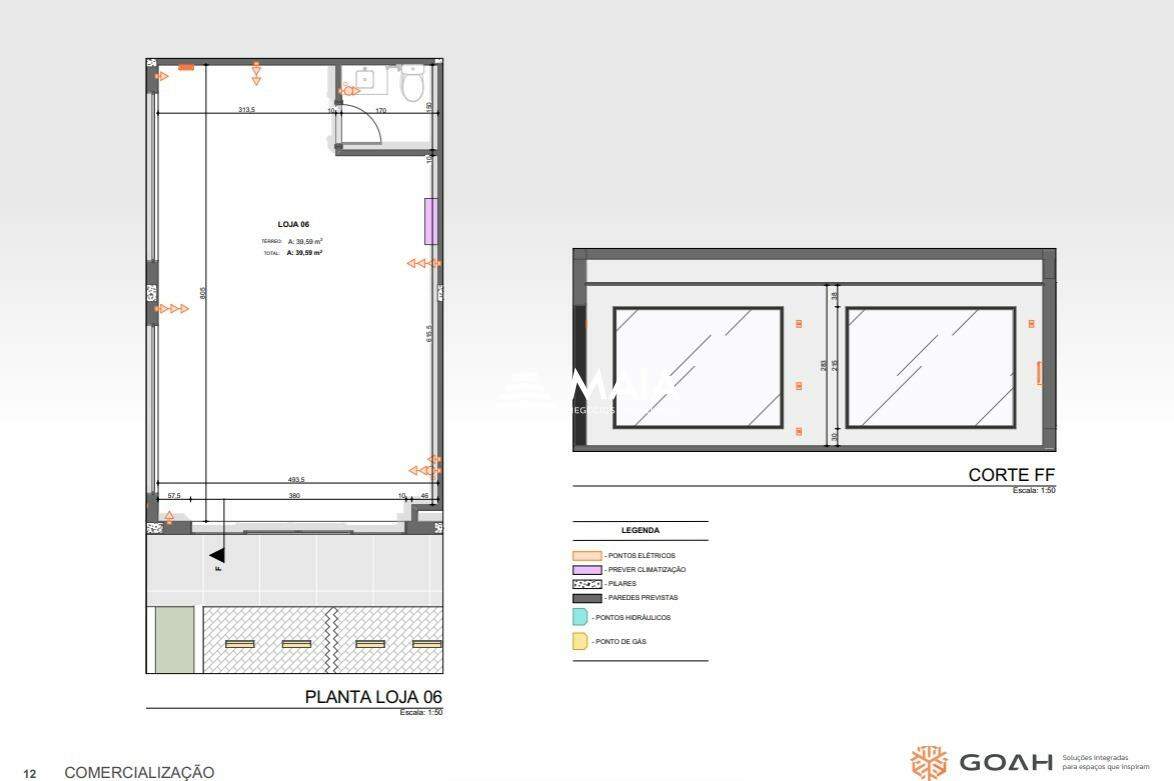Click the Pontos Hidráulicos cyan legend swatch
This screenshot has width=1174, height=781.
tap(580, 617)
